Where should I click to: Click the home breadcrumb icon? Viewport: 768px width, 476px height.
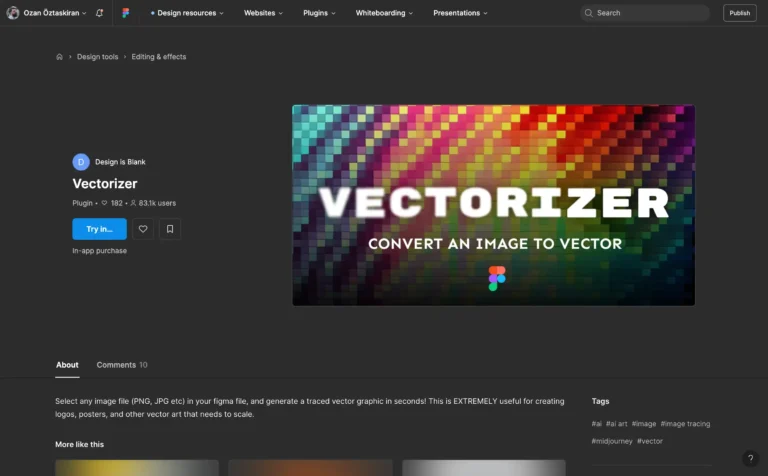[x=59, y=57]
